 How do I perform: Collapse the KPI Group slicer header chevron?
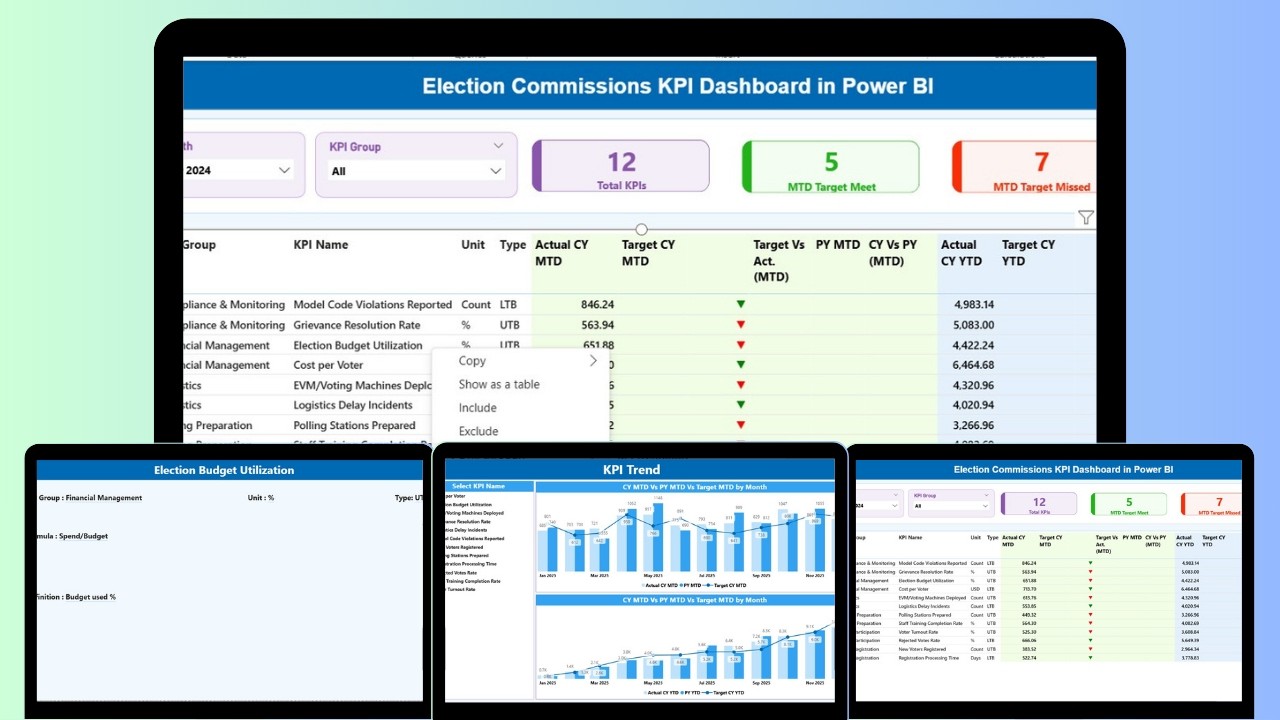tap(499, 146)
